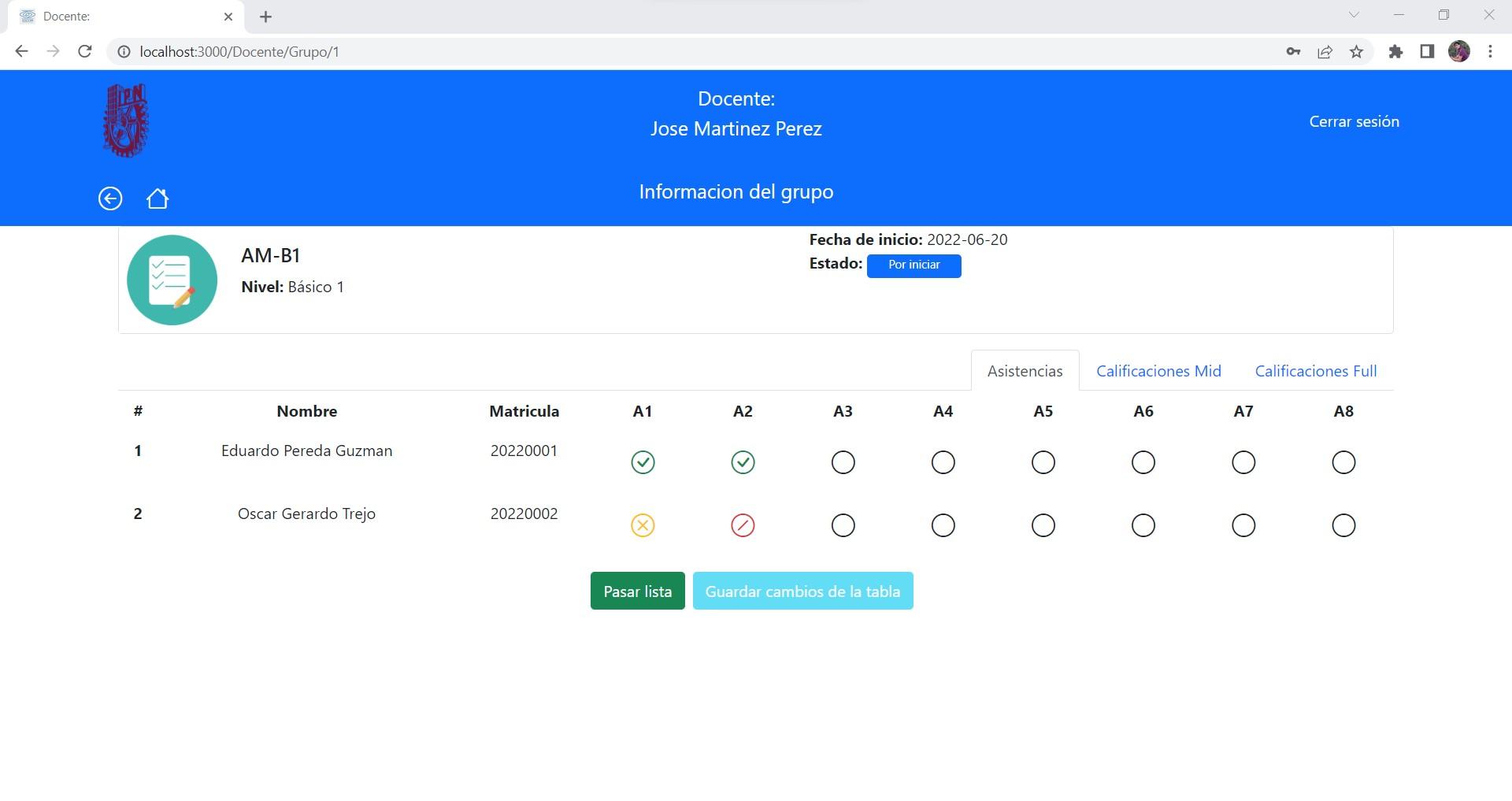The image size is (1512, 801).
Task: Switch to Calificaciones Mid tab
Action: tap(1158, 371)
